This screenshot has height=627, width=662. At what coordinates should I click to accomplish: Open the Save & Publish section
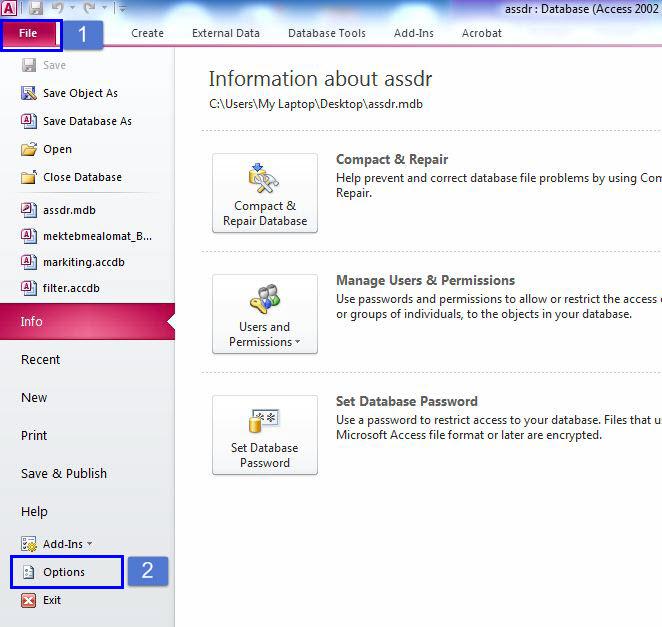click(64, 473)
